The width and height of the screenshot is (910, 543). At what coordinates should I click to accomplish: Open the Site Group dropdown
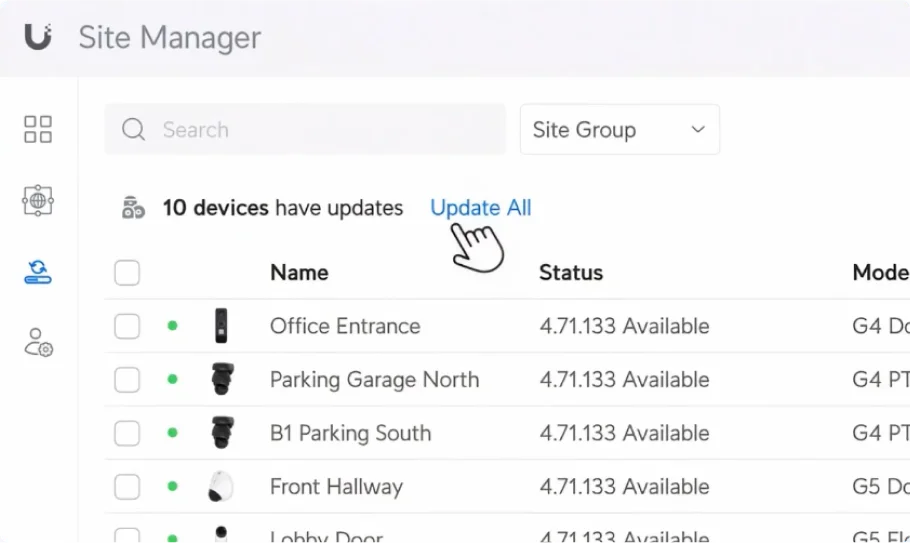pos(620,129)
